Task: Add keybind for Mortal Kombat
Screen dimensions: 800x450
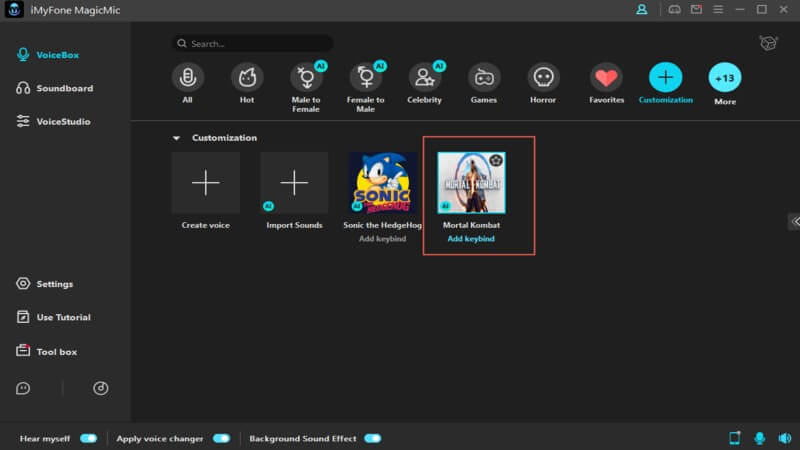Action: [471, 239]
